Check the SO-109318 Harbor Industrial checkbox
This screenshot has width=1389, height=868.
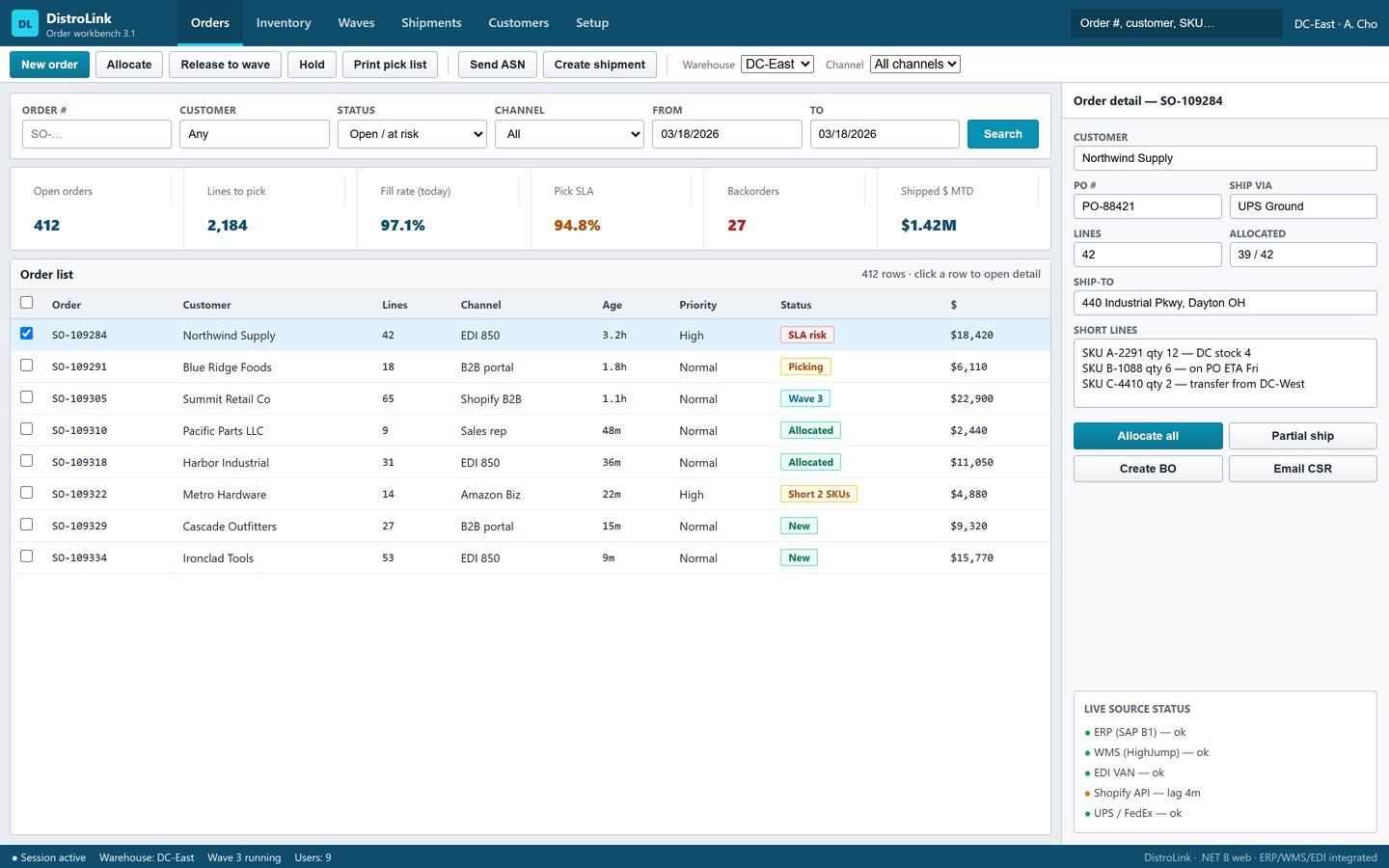point(26,461)
